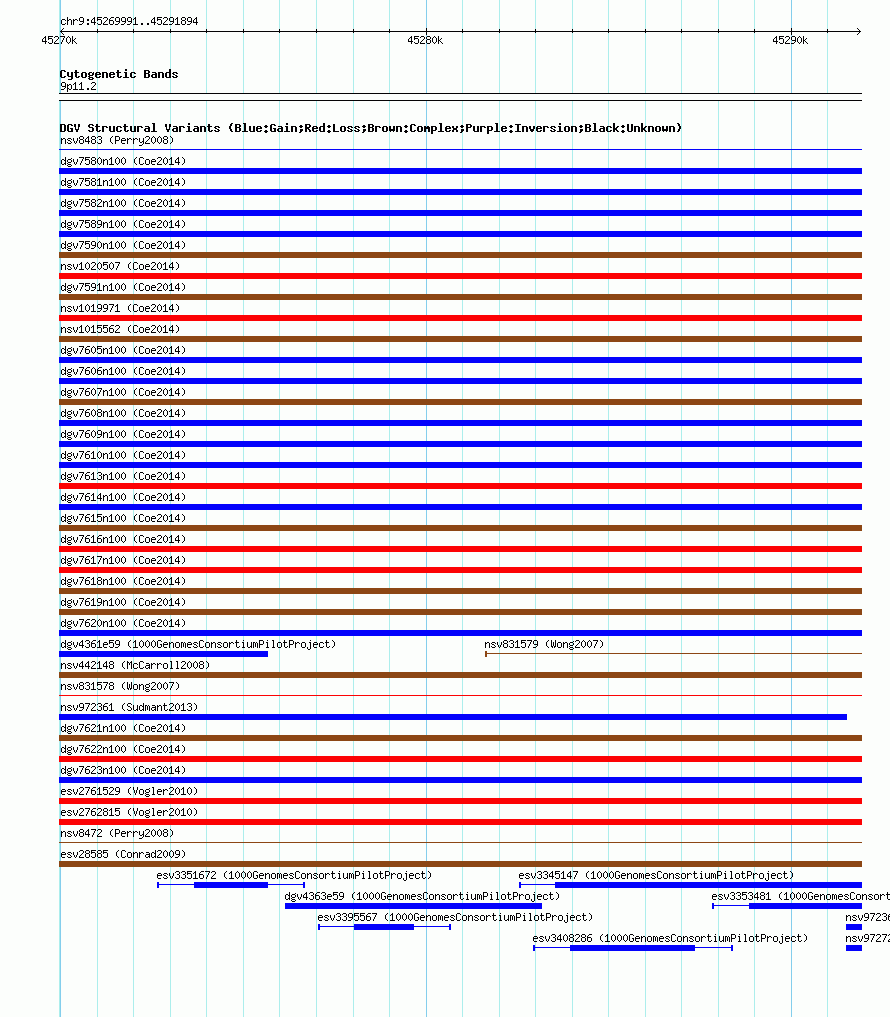Select the dgv7590n100 (Coe2014) label
Image resolution: width=890 pixels, height=1017 pixels.
[123, 245]
